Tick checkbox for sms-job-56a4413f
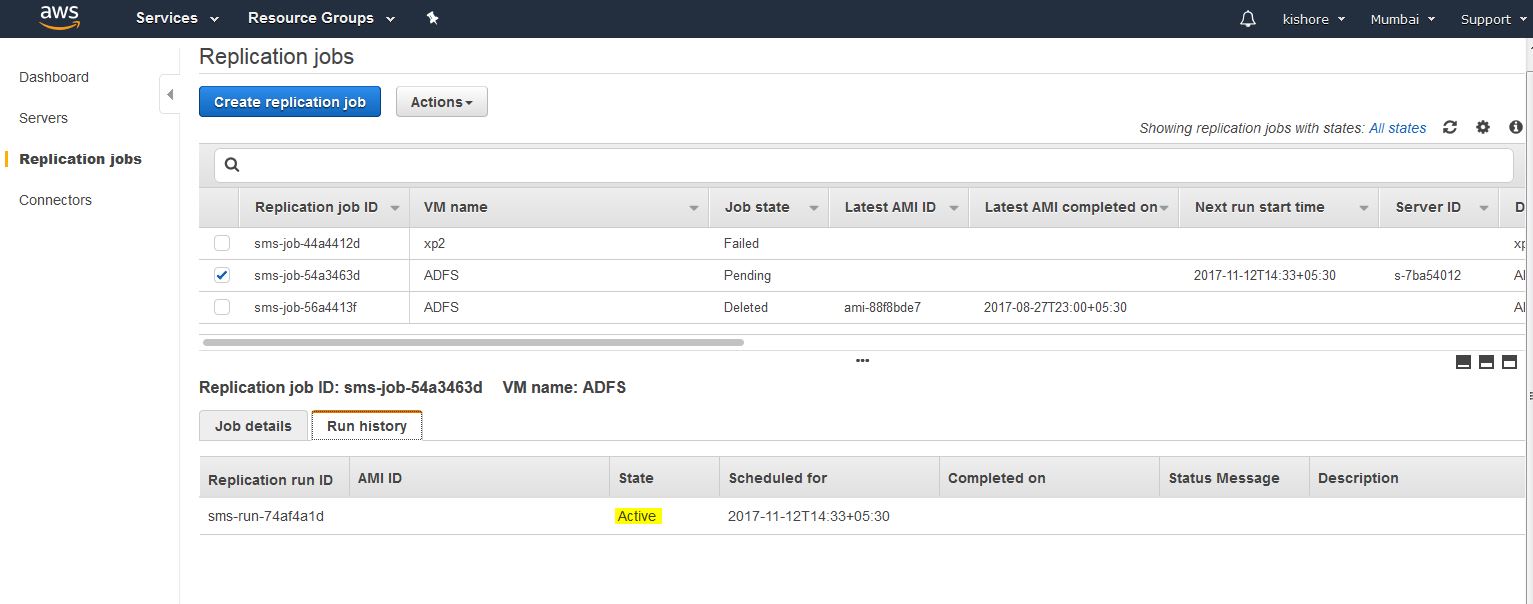The image size is (1533, 604). tap(222, 307)
